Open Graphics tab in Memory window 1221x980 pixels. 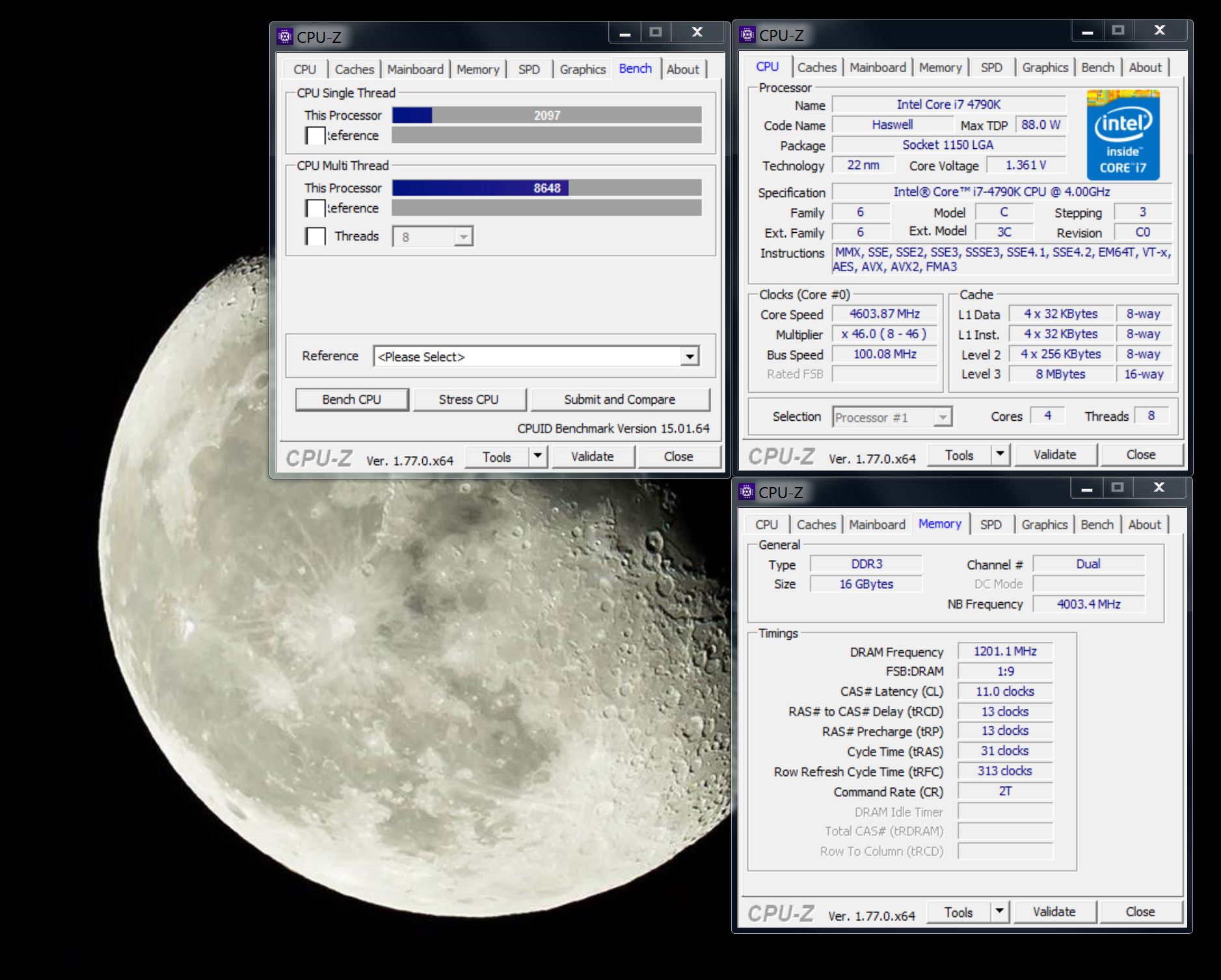tap(1045, 525)
